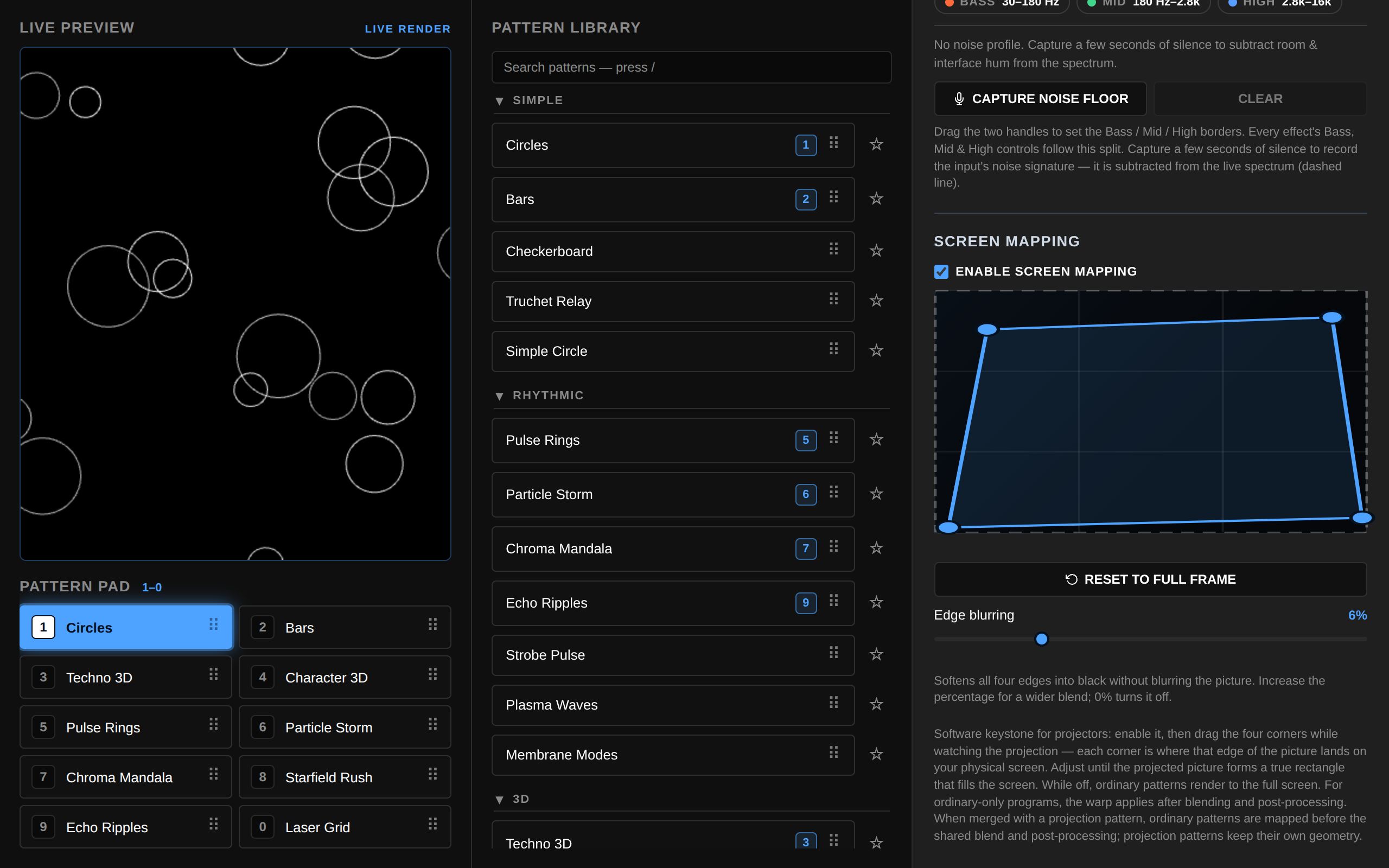Star the Particle Storm library entry

point(876,494)
